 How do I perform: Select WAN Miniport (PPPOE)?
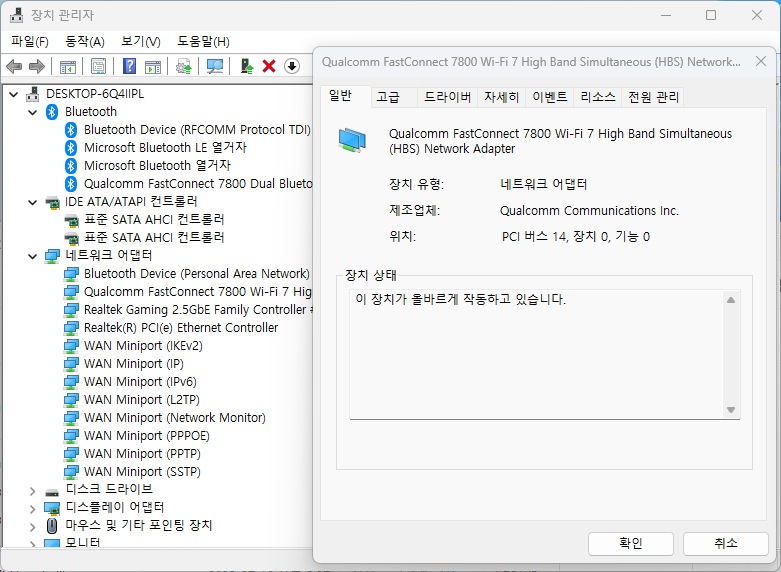point(146,436)
